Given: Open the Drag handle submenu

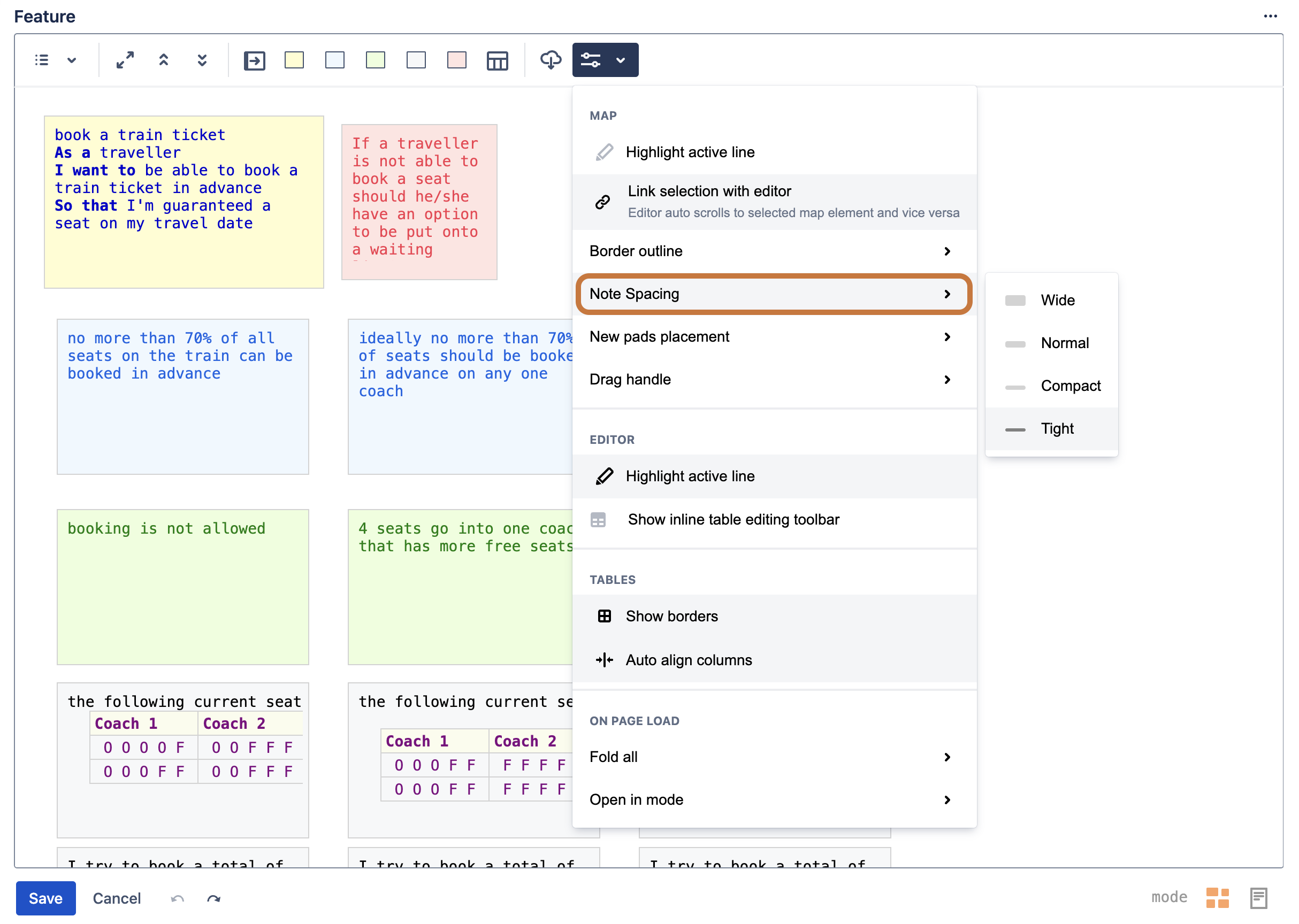Looking at the screenshot, I should click(x=775, y=380).
